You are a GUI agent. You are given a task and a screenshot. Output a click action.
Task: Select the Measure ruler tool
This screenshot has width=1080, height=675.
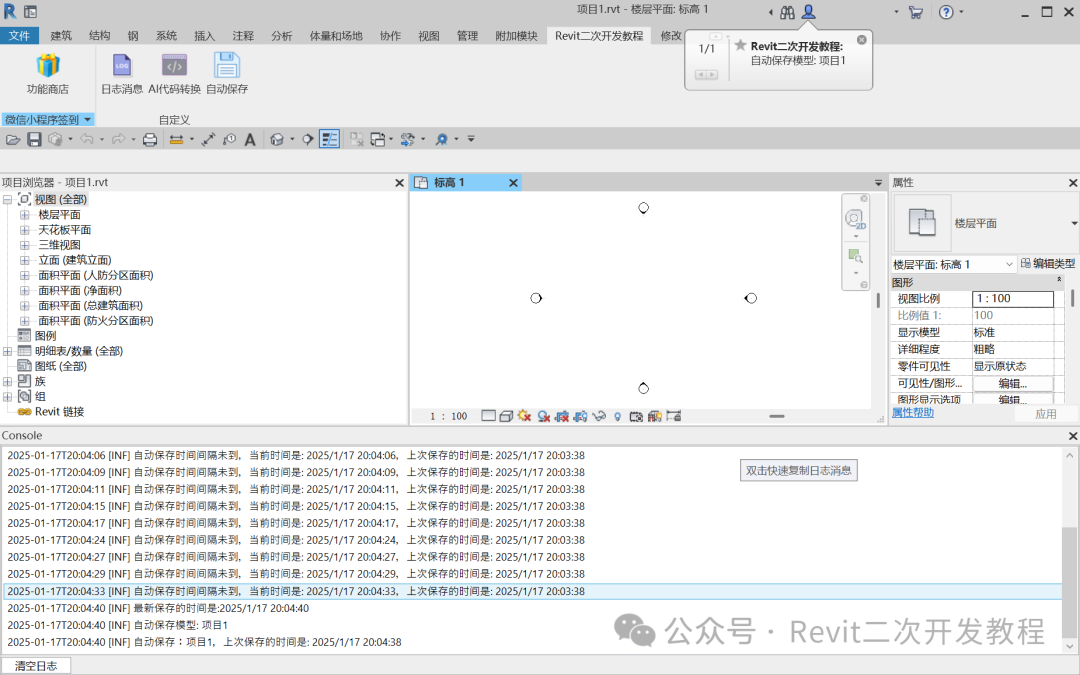click(176, 140)
